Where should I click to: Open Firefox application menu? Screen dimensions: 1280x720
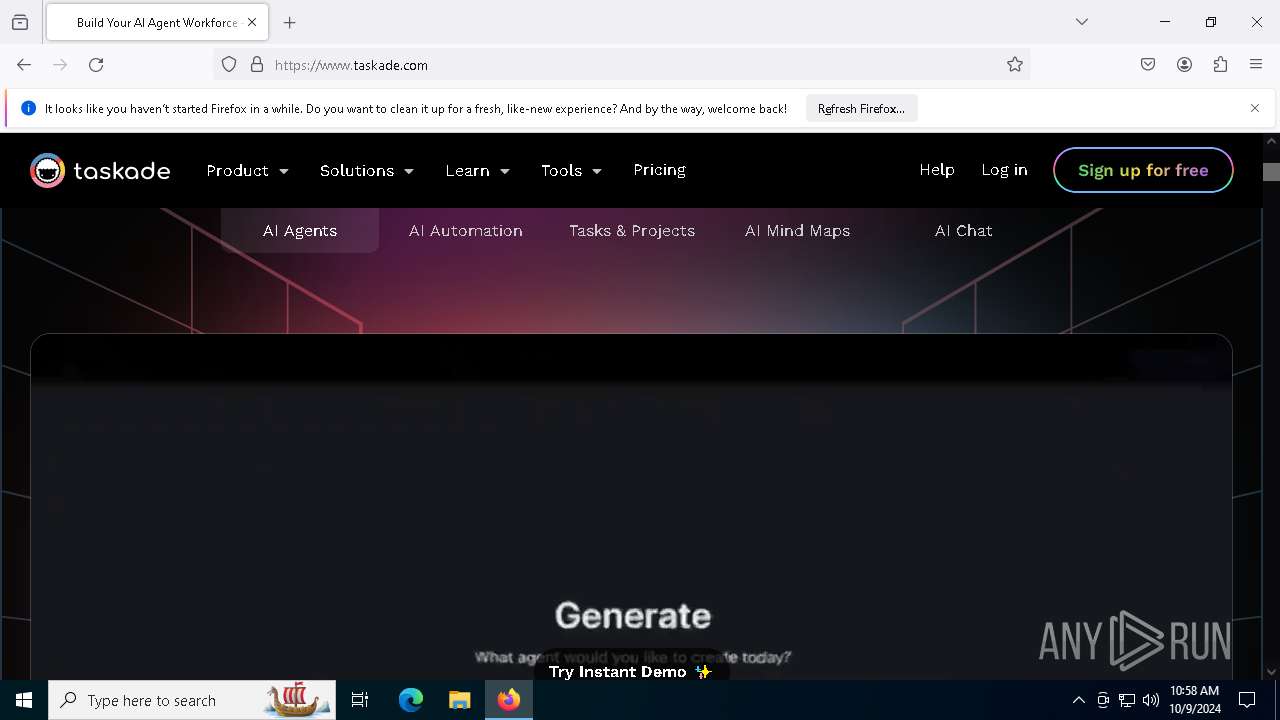click(x=1256, y=65)
